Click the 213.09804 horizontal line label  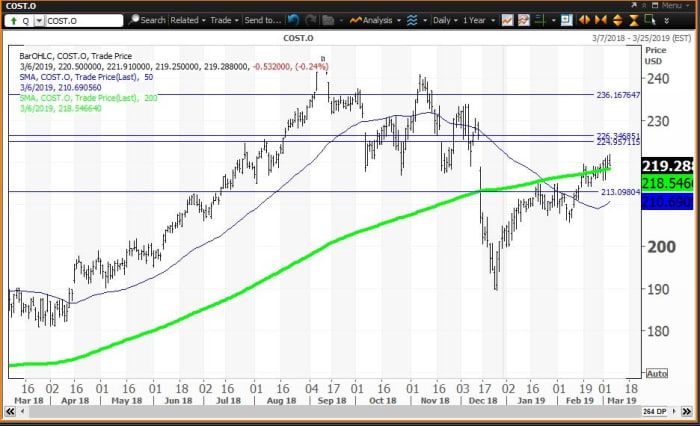621,192
